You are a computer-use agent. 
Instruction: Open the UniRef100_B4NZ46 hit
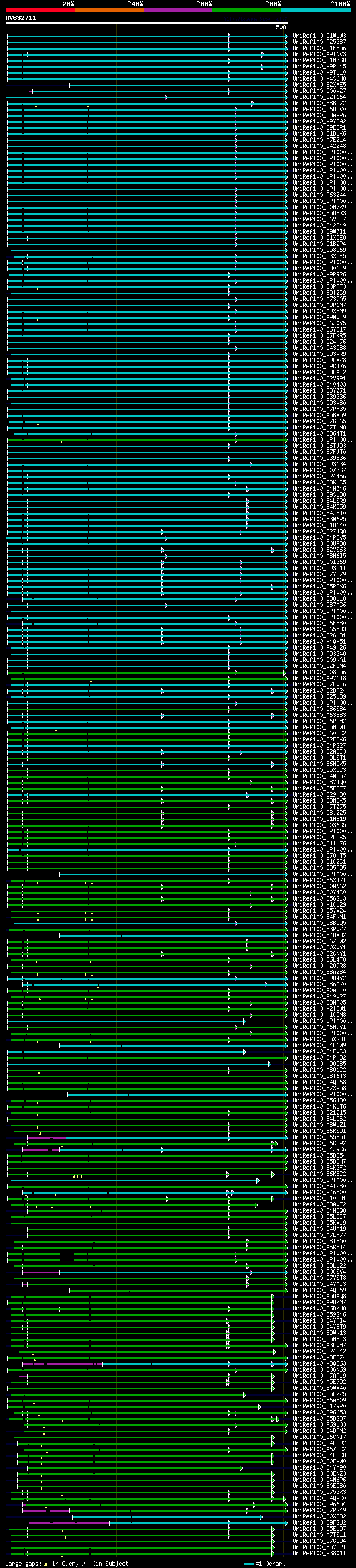319,488
